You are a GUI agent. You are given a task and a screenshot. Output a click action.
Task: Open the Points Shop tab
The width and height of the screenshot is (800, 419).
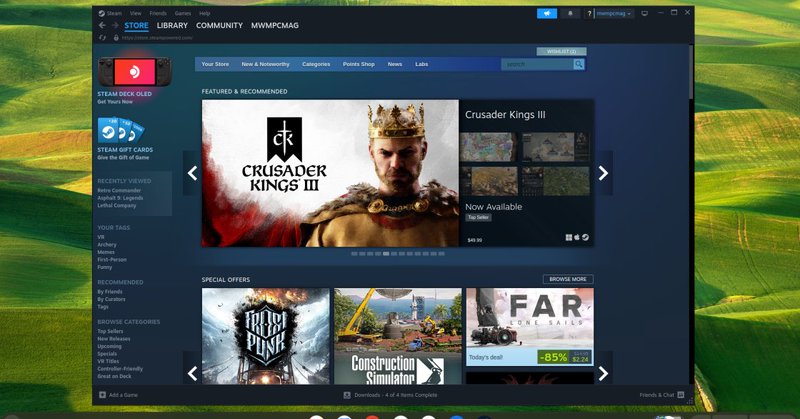[x=359, y=64]
